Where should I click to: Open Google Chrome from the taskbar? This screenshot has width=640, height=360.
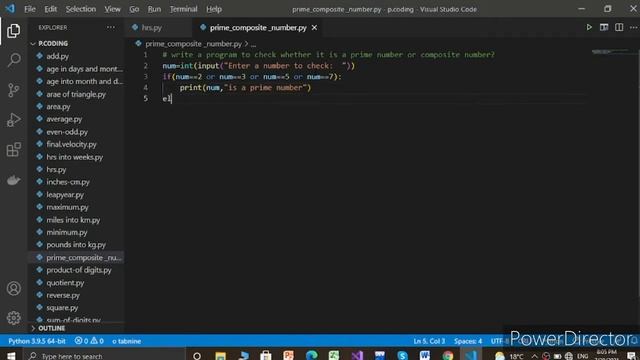(448, 356)
